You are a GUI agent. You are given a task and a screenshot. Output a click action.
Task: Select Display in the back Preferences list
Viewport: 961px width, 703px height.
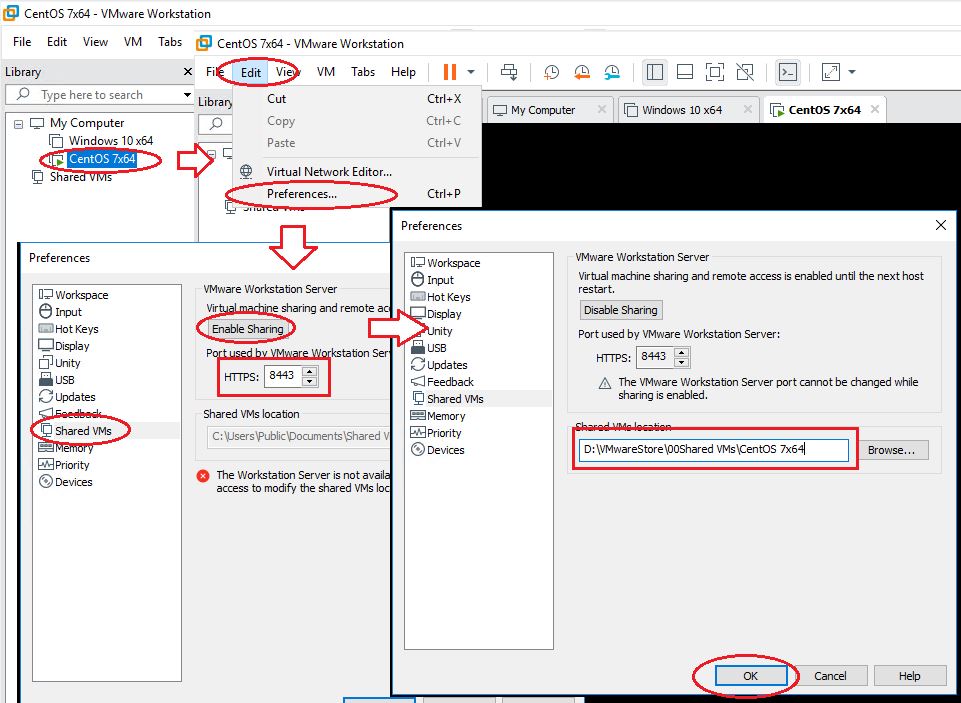coord(64,346)
